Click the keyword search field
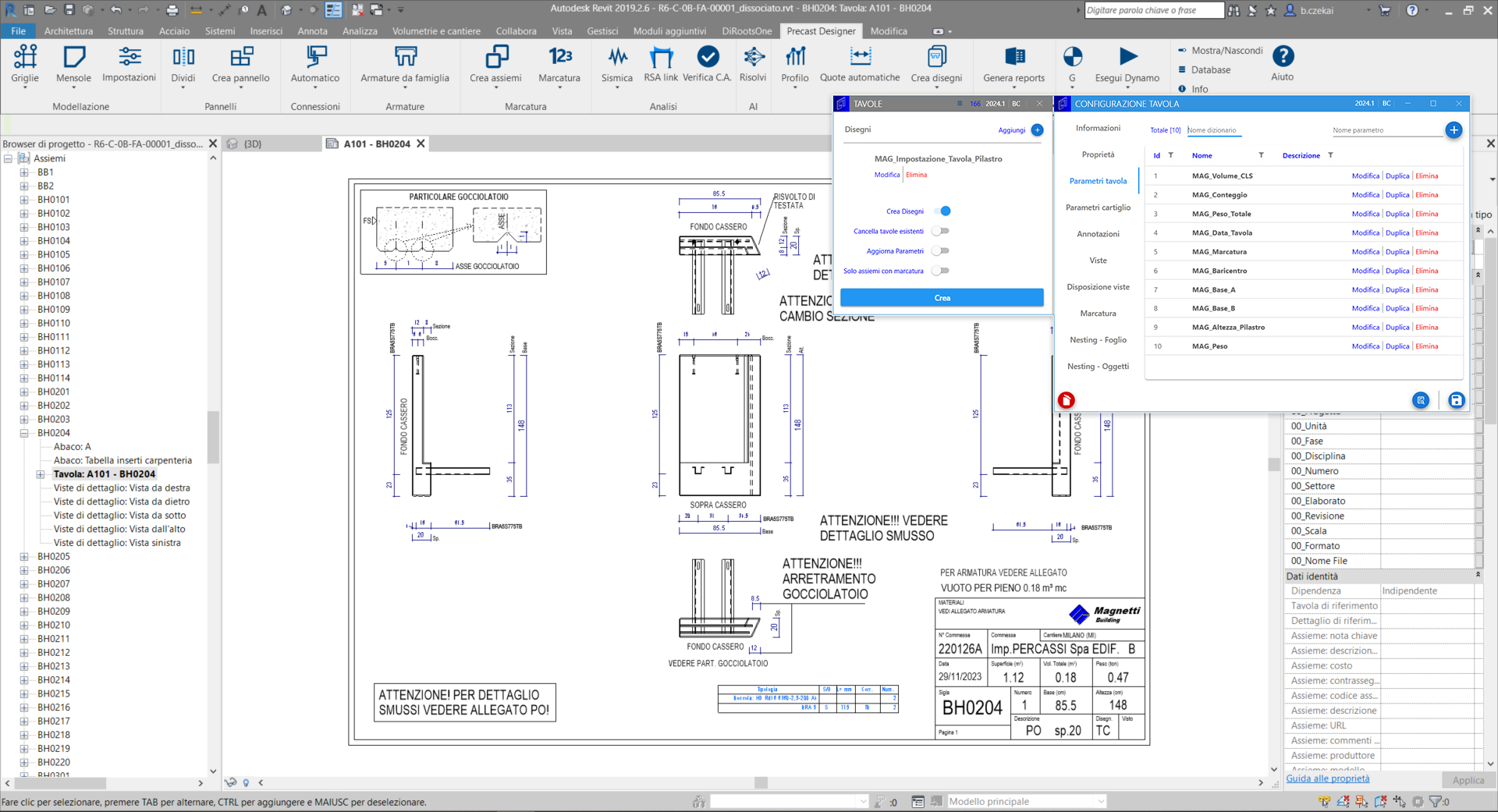The image size is (1498, 812). click(1154, 10)
